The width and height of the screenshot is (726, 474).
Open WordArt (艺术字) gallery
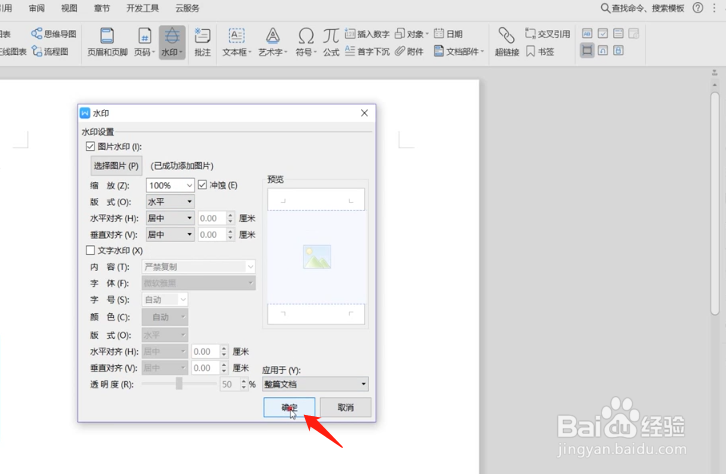coord(273,42)
